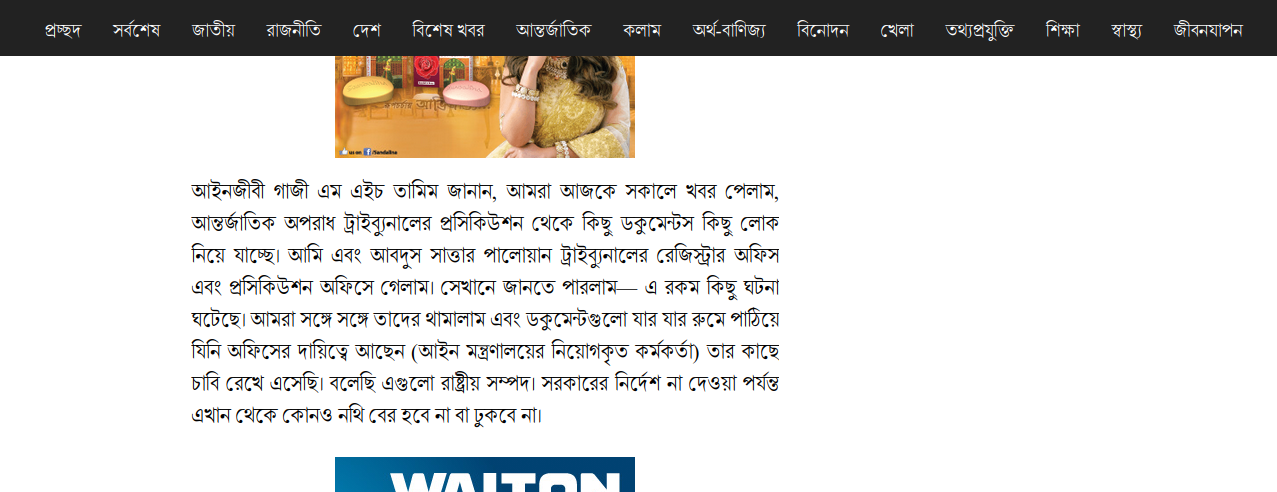
Task: Open অর্থ-বাণিজ্য business section
Action: tap(728, 29)
